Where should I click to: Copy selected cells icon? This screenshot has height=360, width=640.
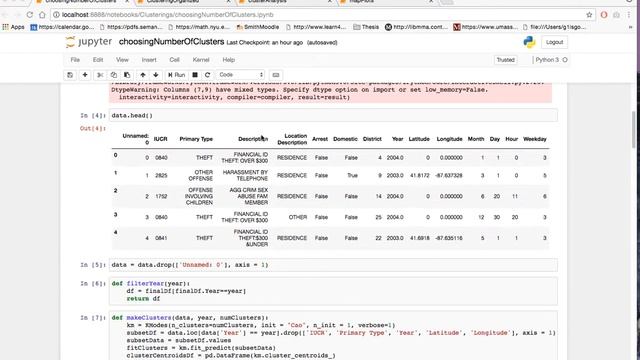coord(113,75)
